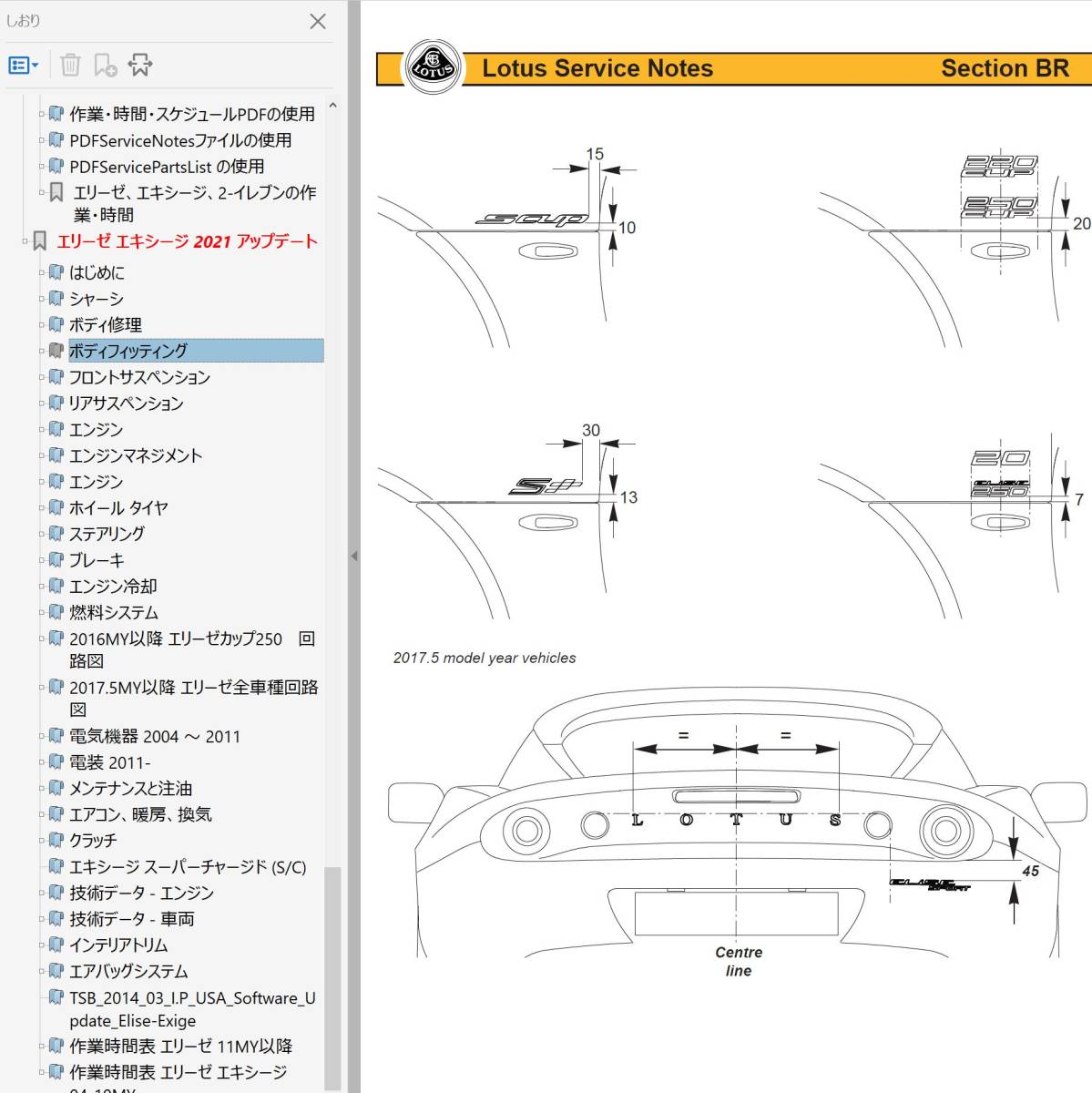The image size is (1092, 1093).
Task: Expand the シャーシ bookmark node
Action: (42, 299)
